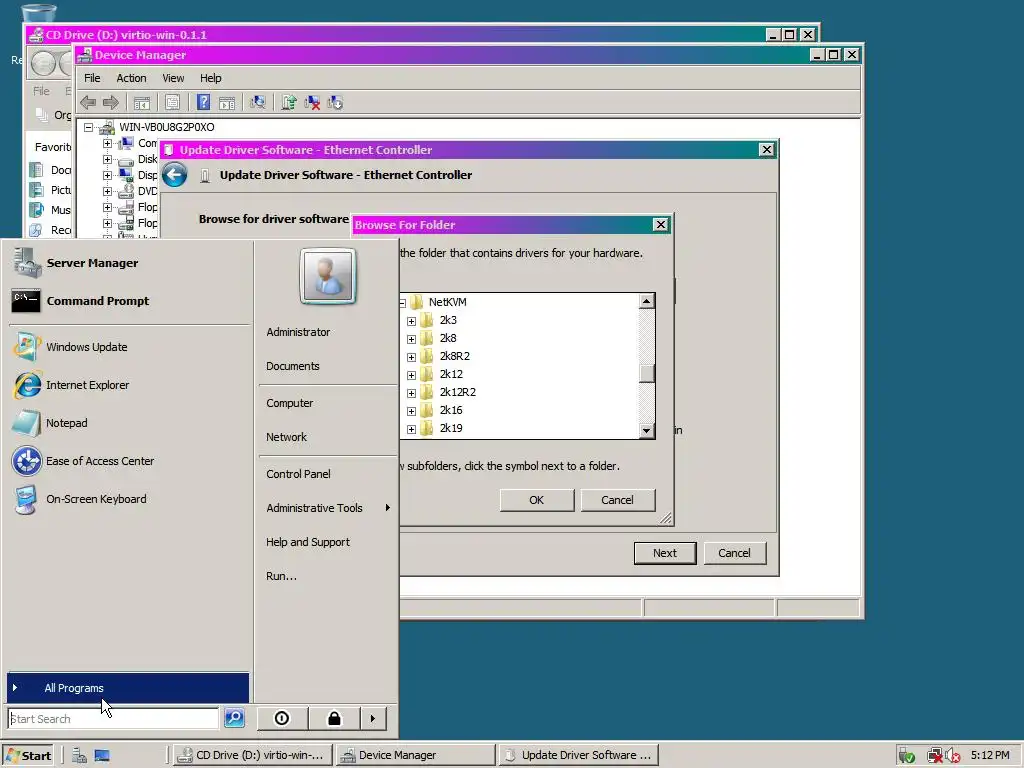This screenshot has width=1024, height=768.
Task: Click the folder list scroll up arrow
Action: pos(647,301)
